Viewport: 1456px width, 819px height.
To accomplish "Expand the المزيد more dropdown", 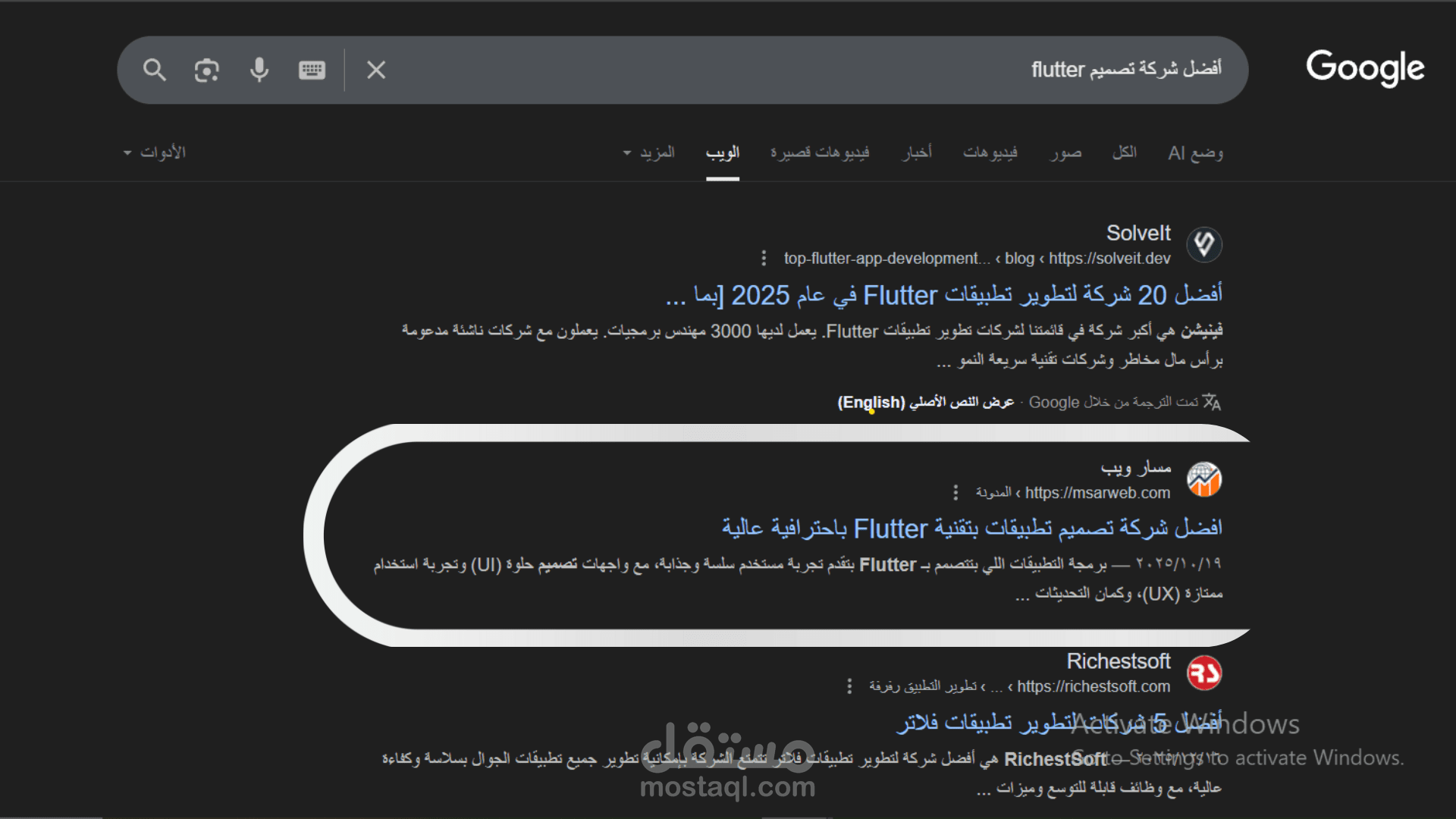I will point(649,152).
